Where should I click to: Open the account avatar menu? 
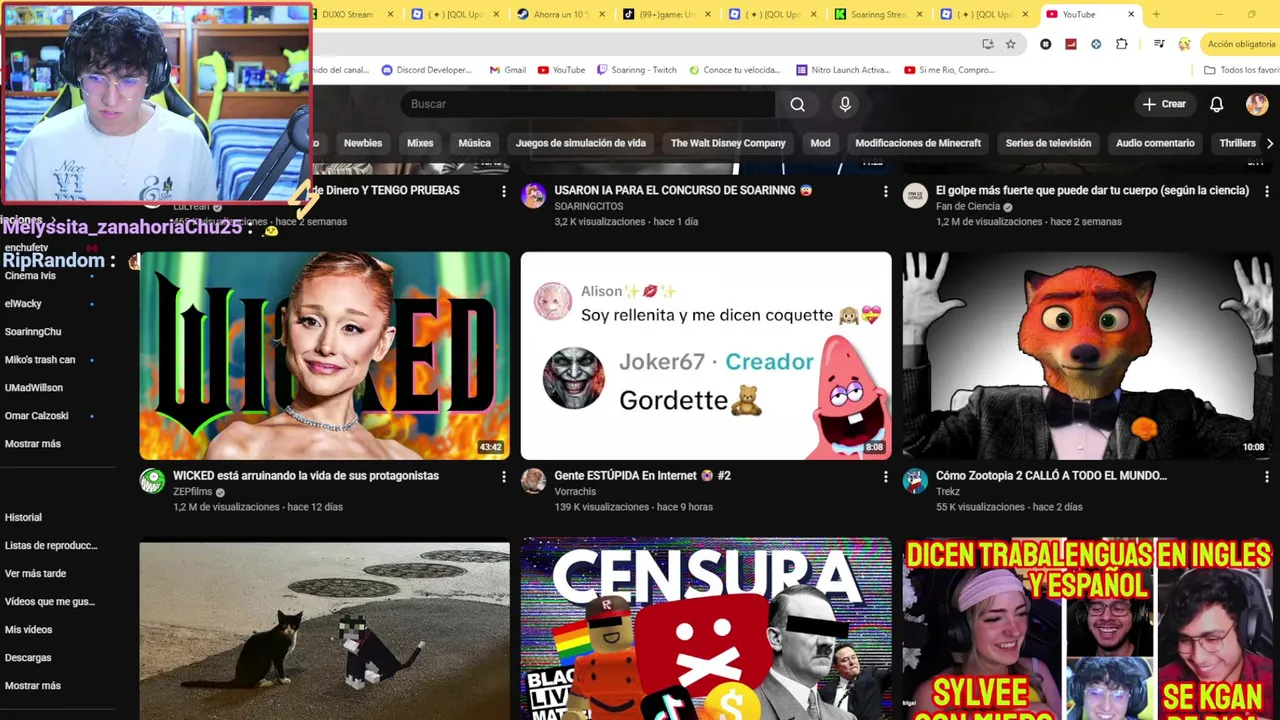1257,104
